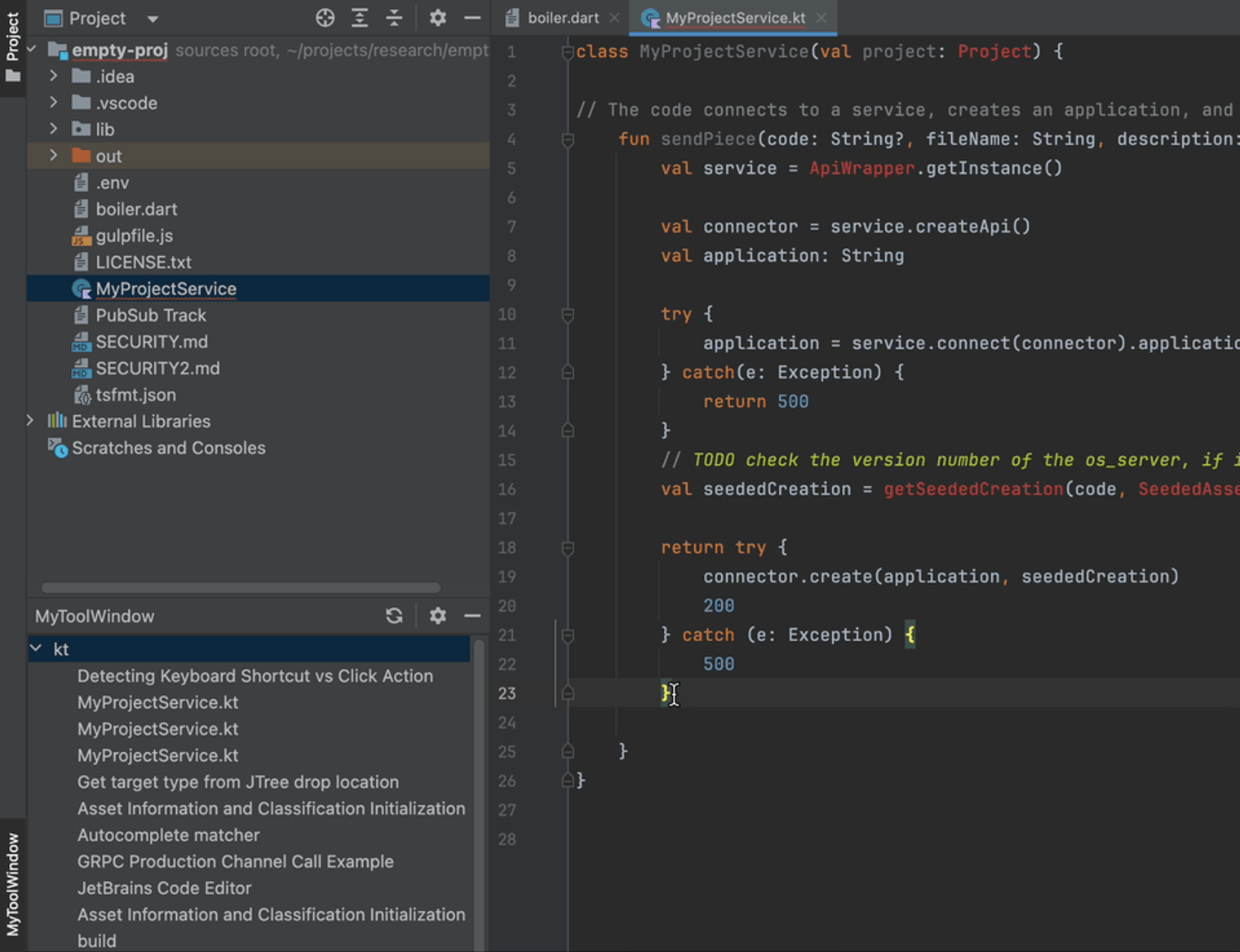
Task: Click the MyToolWindow side stripe button
Action: tap(12, 884)
